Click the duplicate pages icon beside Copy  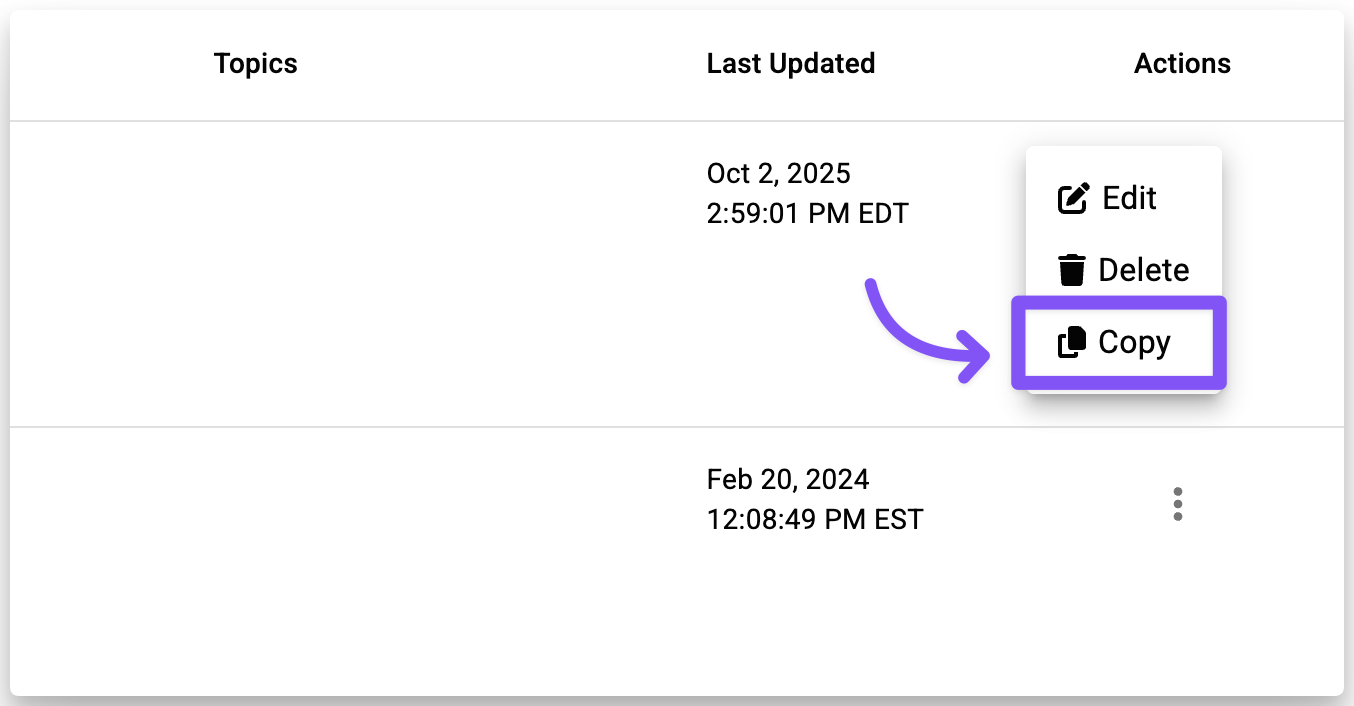pyautogui.click(x=1072, y=343)
